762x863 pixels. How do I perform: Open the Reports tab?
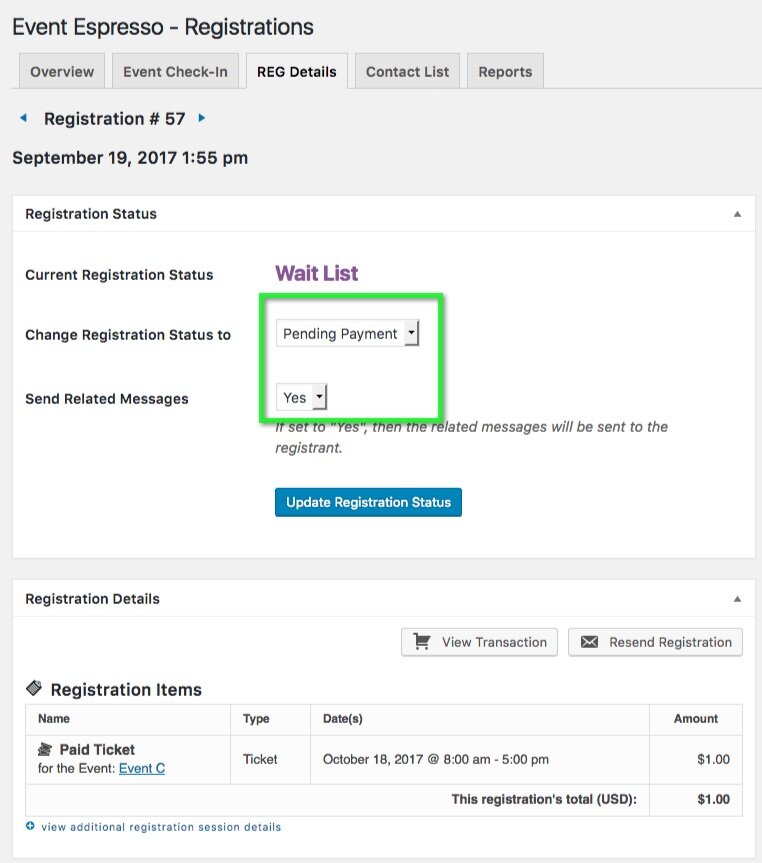click(505, 72)
